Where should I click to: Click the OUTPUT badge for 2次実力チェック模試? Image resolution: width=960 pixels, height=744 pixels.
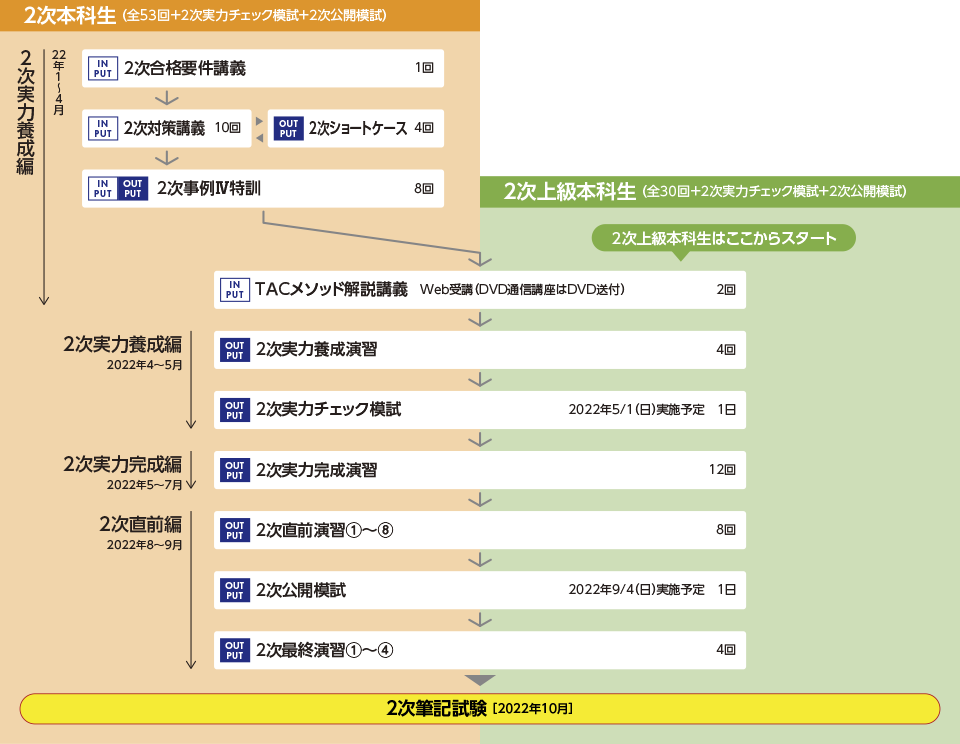(234, 410)
